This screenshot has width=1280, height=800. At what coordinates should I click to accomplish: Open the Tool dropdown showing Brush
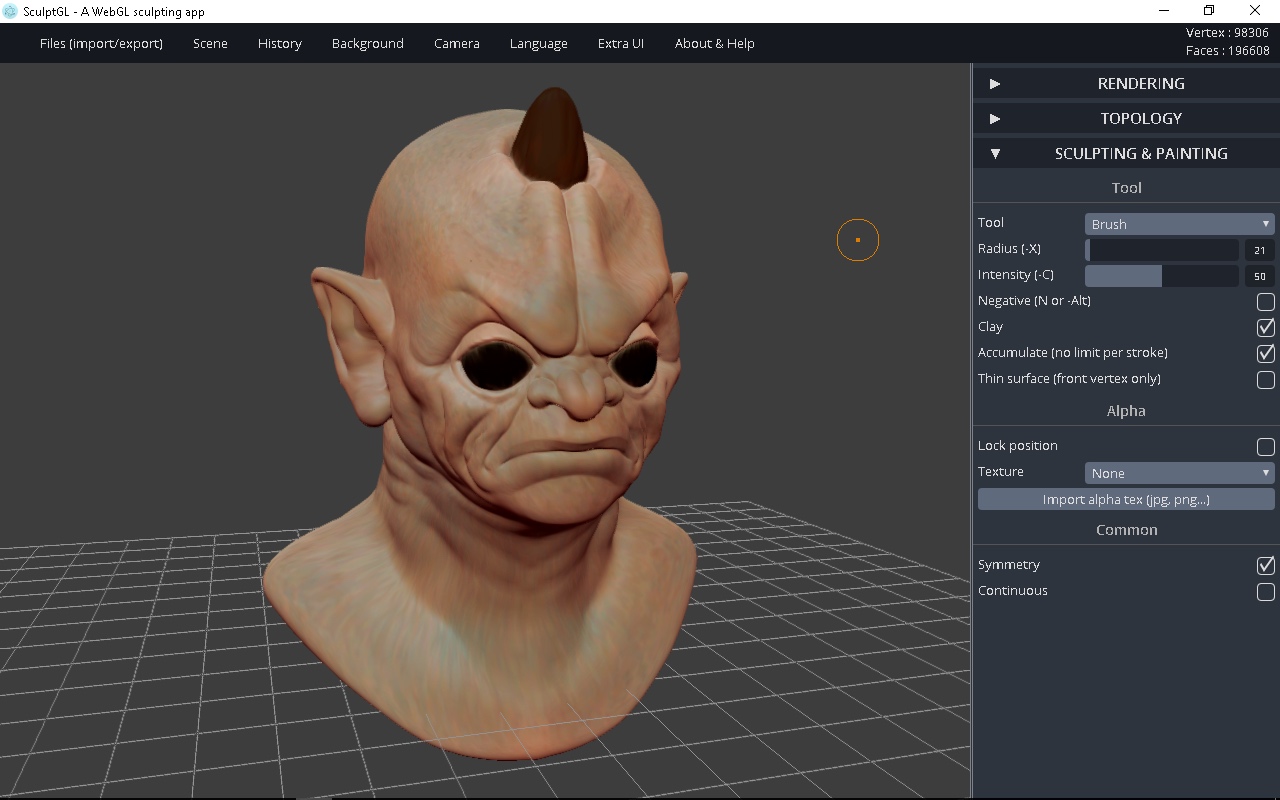click(1180, 224)
